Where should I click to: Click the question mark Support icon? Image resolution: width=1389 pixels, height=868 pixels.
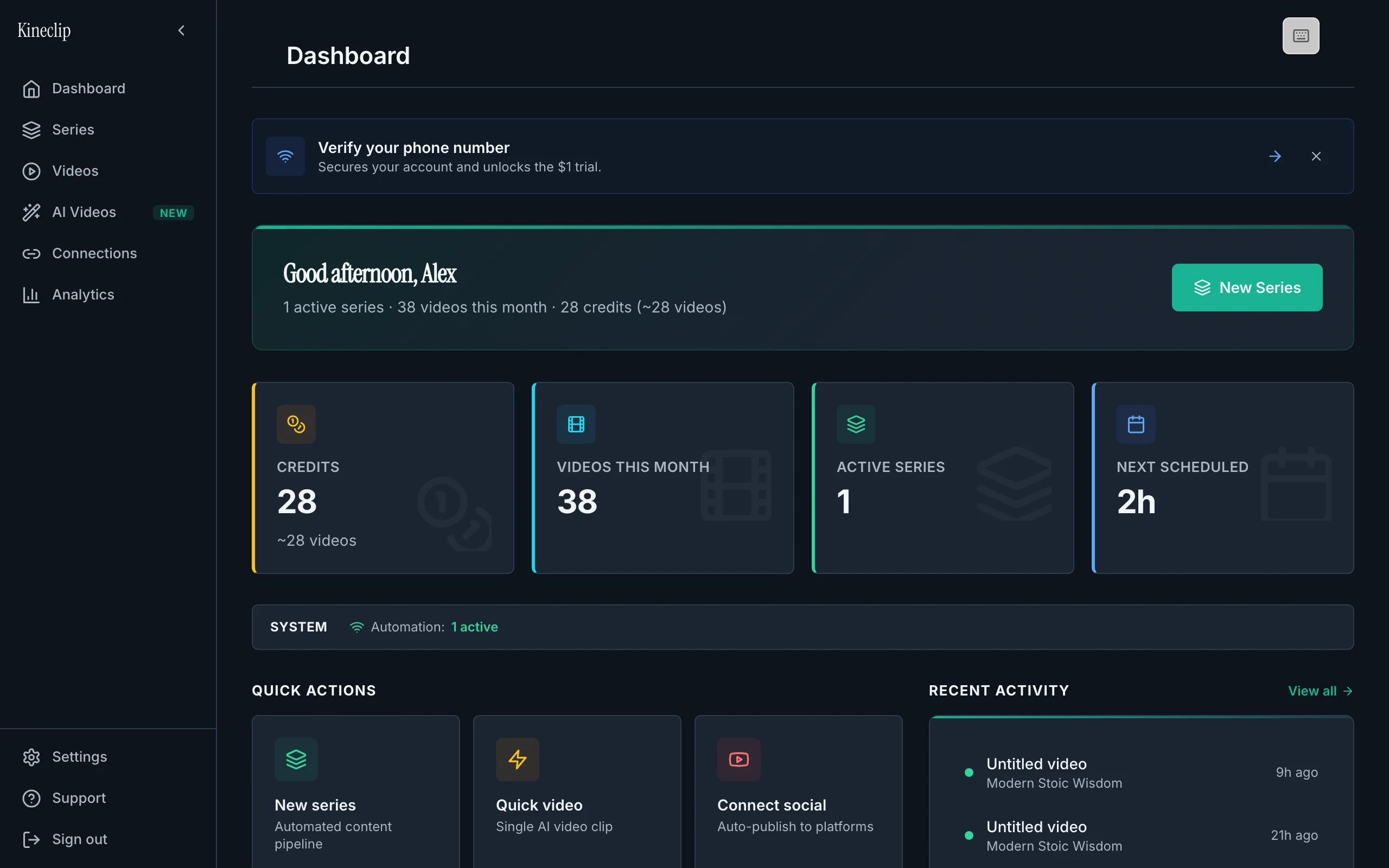pos(31,799)
